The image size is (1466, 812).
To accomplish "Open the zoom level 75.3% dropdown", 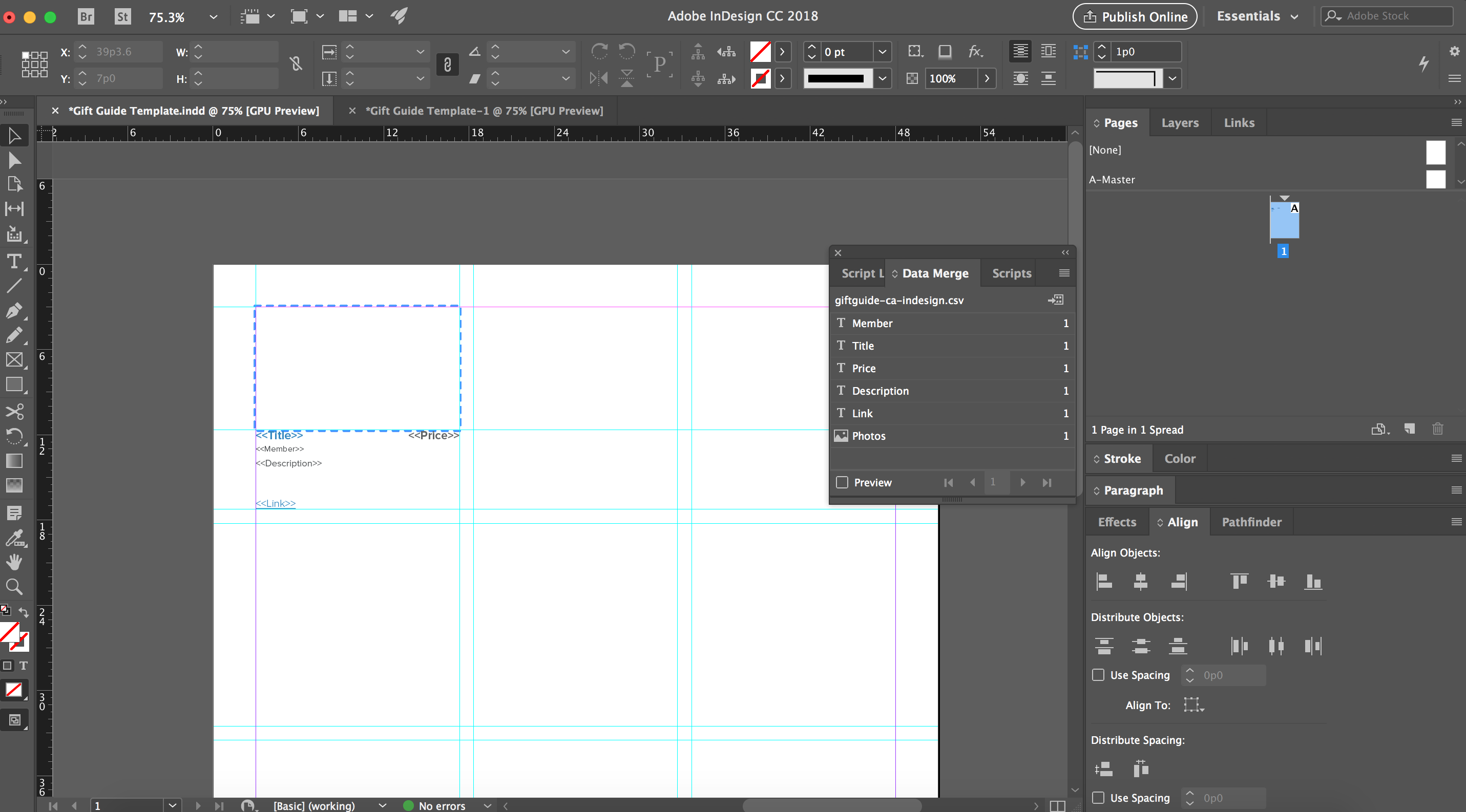I will (213, 17).
